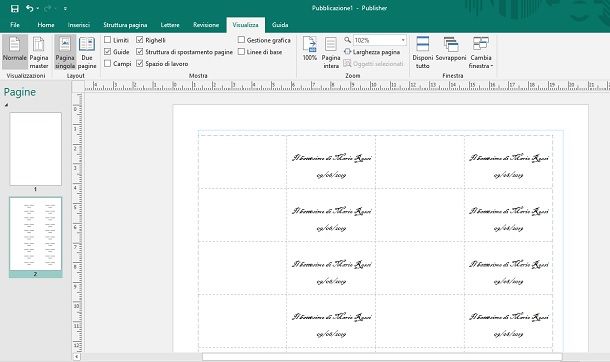Switch to the Home tab
The width and height of the screenshot is (610, 362).
click(x=46, y=25)
